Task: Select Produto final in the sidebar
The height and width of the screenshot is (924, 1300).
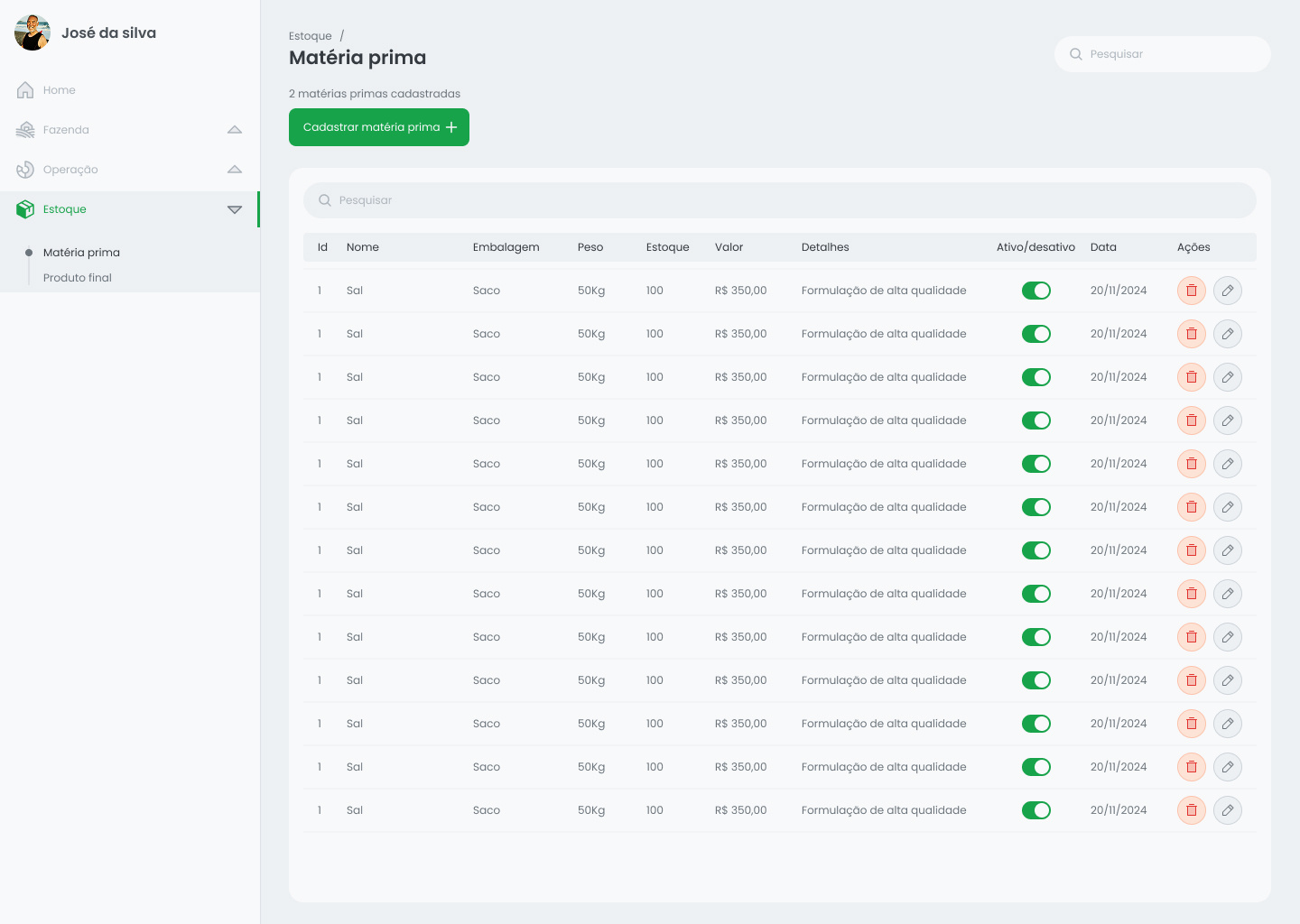Action: pos(78,277)
